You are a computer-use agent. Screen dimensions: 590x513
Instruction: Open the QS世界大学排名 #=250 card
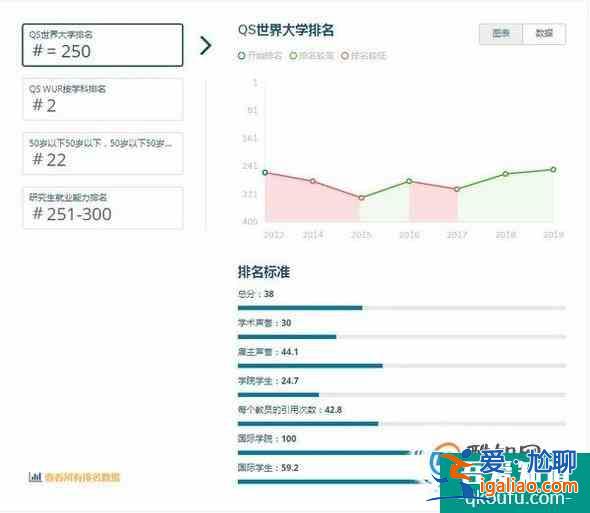tap(103, 45)
